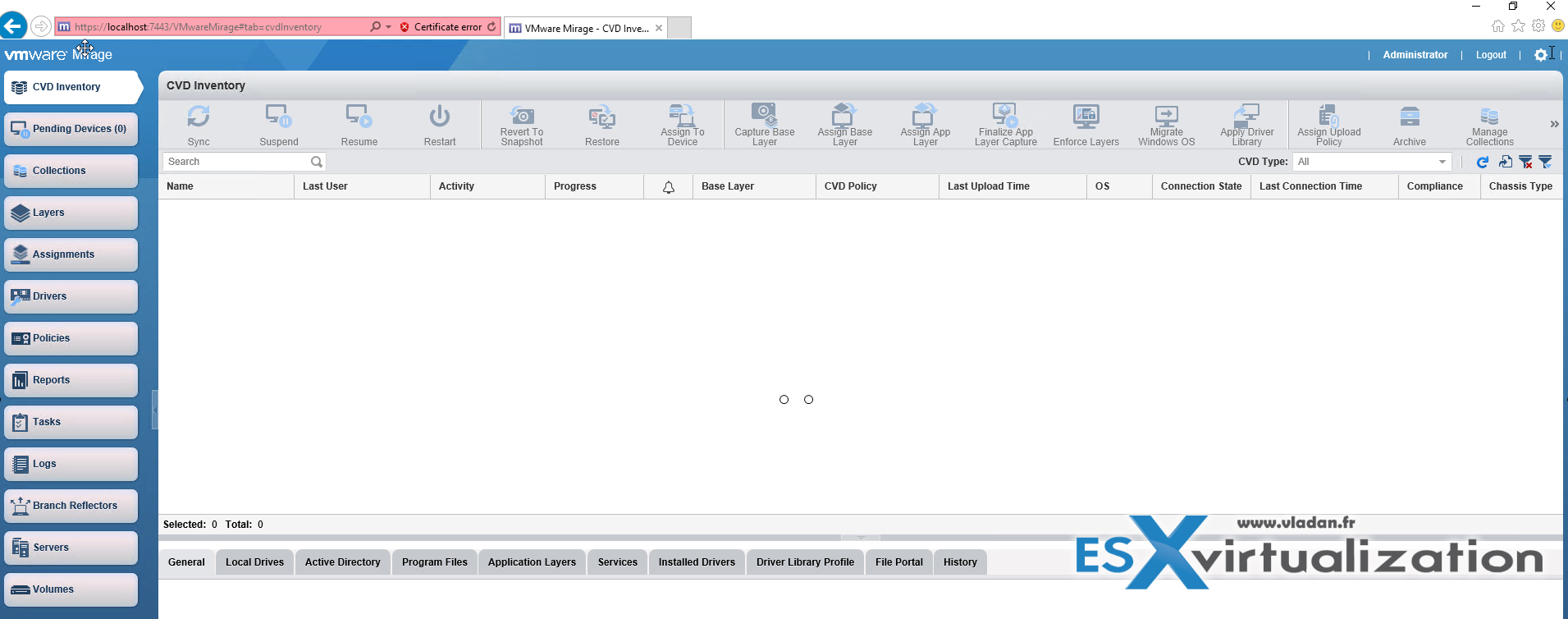This screenshot has height=619, width=1568.
Task: Click the alerts bell column header
Action: coord(669,187)
